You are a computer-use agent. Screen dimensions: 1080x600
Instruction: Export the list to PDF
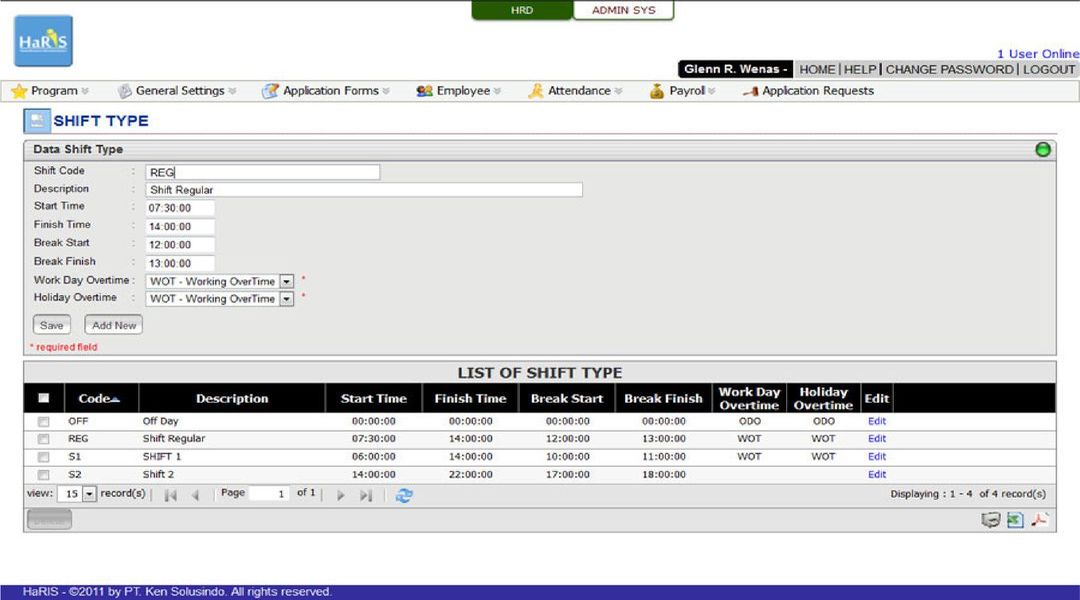click(x=1040, y=520)
